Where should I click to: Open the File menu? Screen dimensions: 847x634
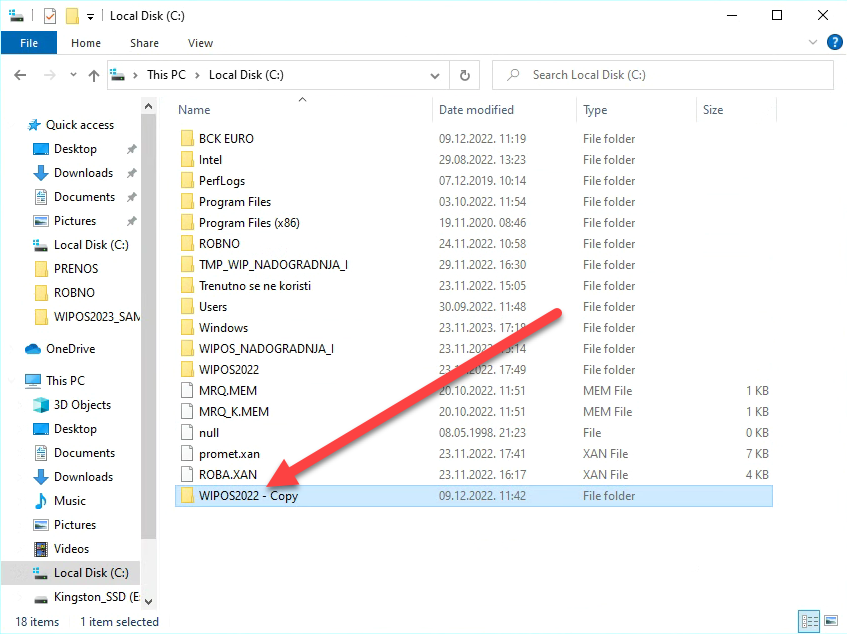pyautogui.click(x=29, y=43)
